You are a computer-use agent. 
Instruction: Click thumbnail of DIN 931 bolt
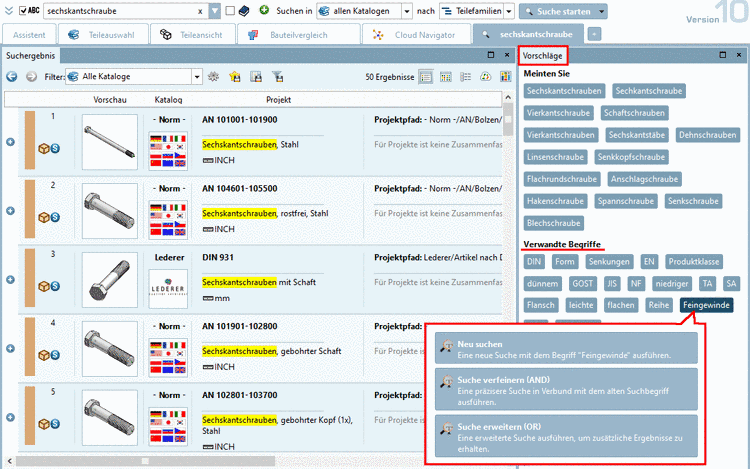[110, 280]
